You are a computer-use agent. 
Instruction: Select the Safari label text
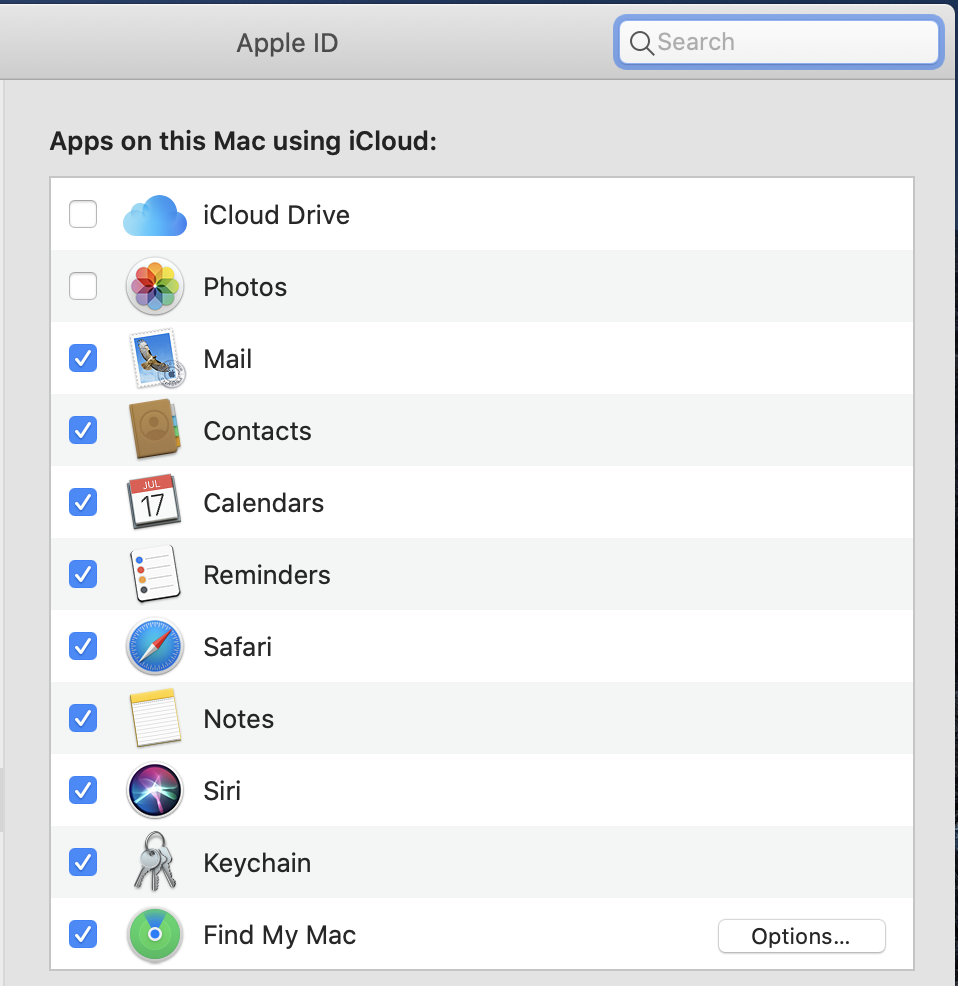[237, 647]
